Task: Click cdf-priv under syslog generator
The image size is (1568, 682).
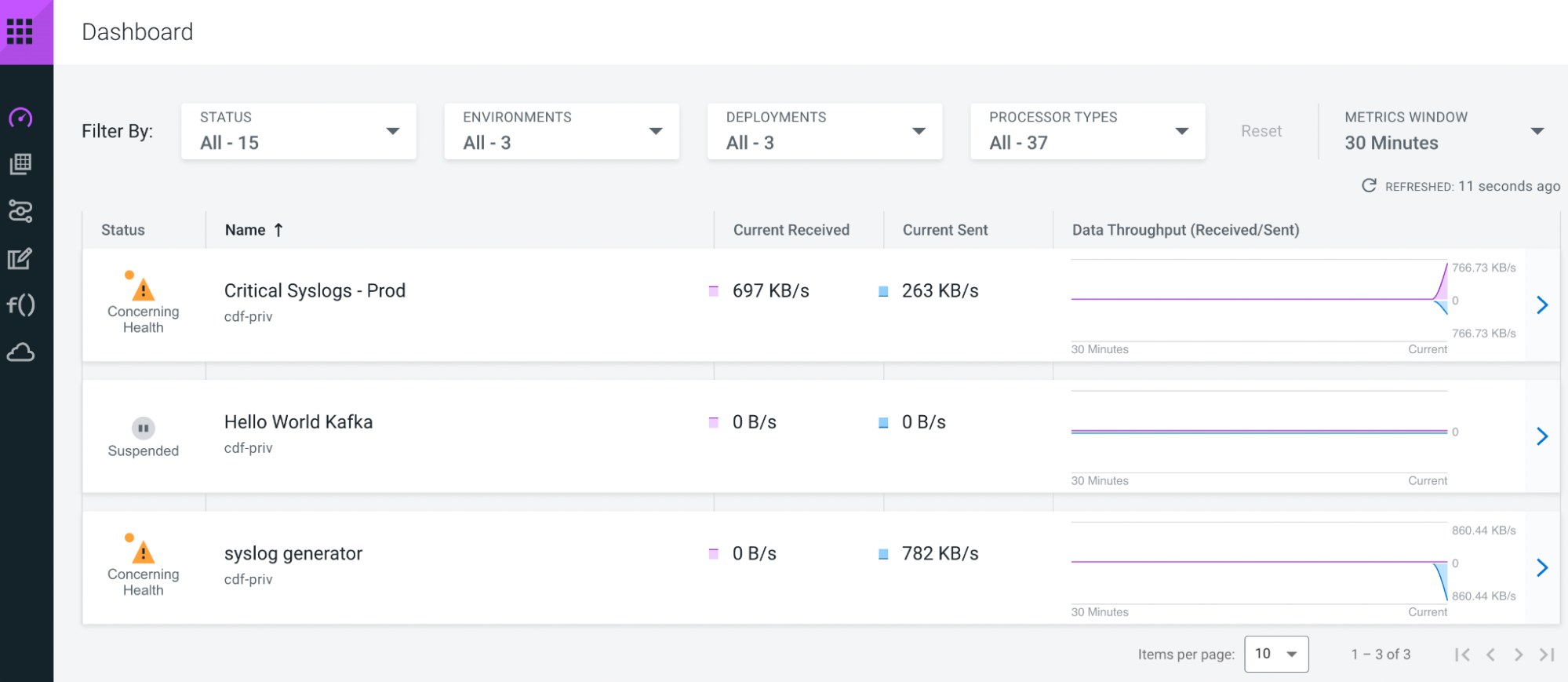Action: point(248,579)
